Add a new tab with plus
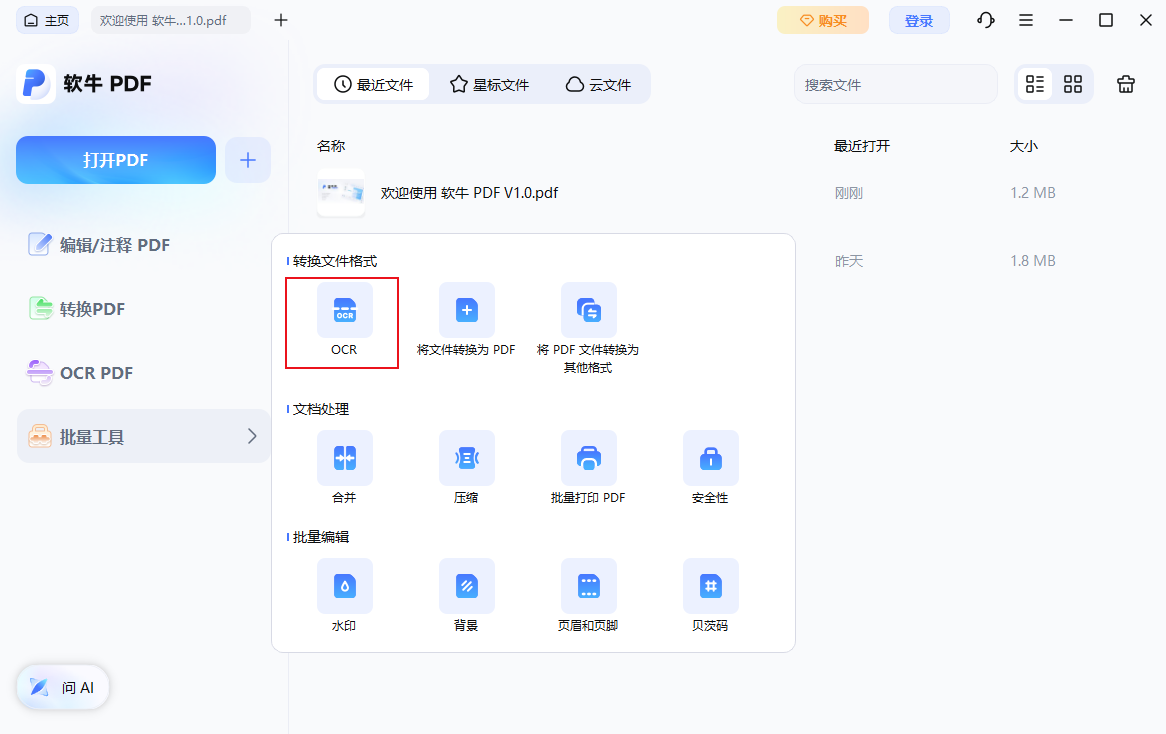This screenshot has width=1166, height=734. [x=280, y=20]
